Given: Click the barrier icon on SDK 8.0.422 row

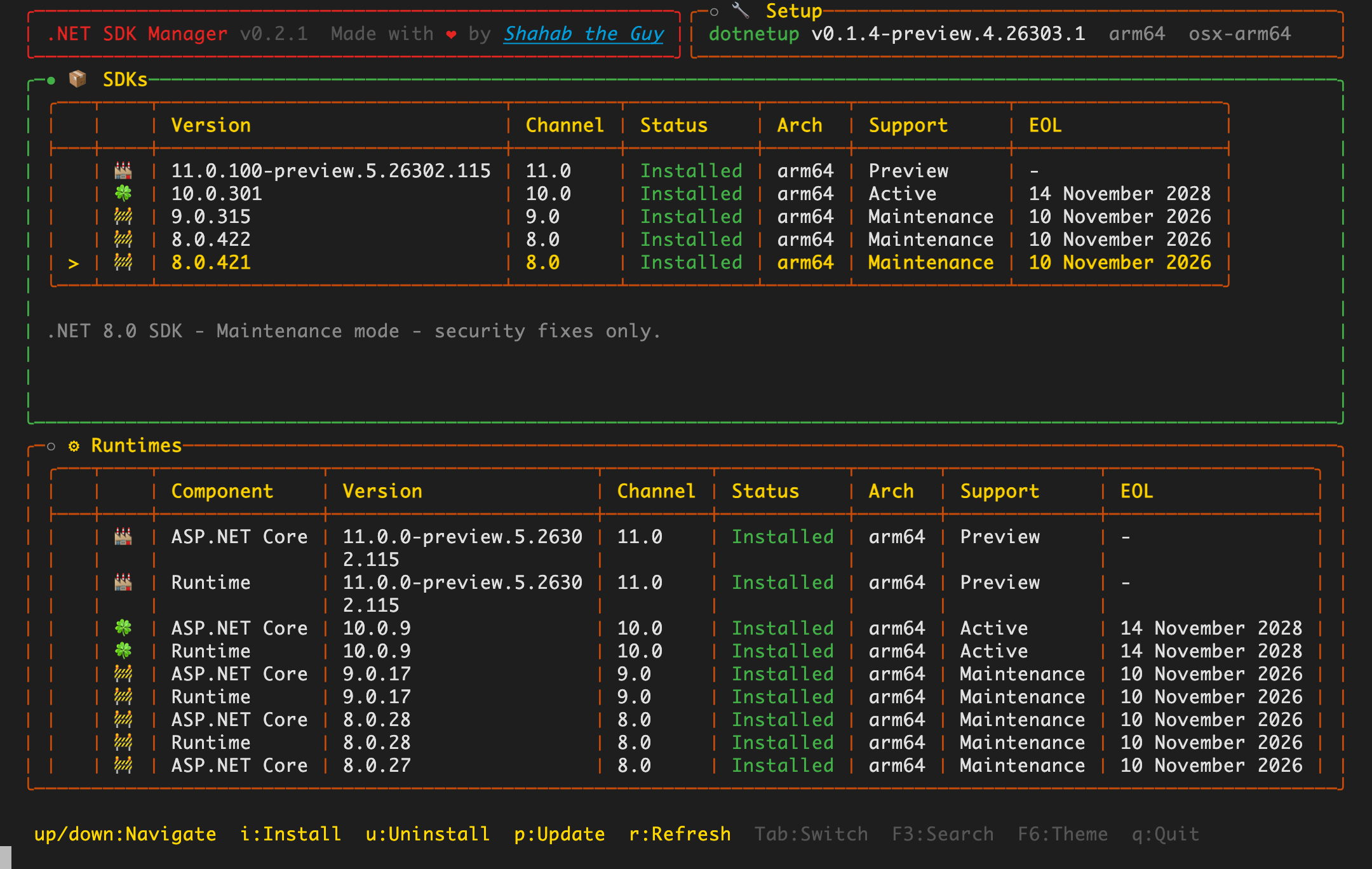Looking at the screenshot, I should coord(123,239).
